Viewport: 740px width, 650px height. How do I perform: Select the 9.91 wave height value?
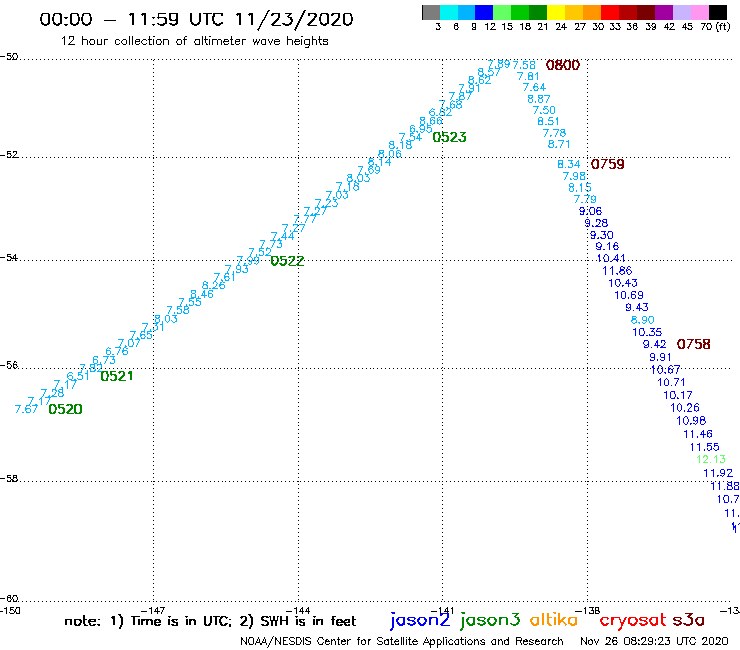tap(660, 357)
